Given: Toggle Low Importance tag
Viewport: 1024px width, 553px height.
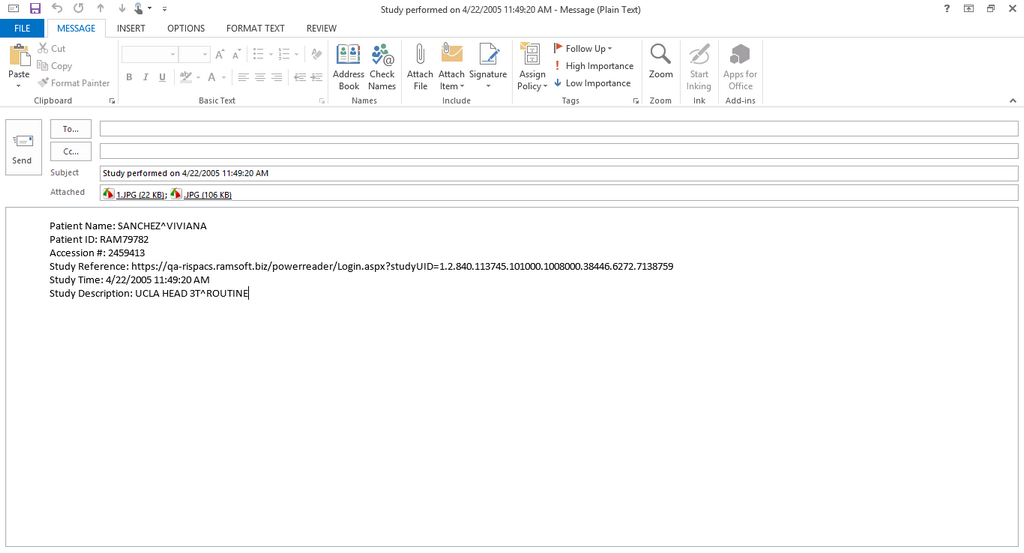Looking at the screenshot, I should [x=592, y=83].
